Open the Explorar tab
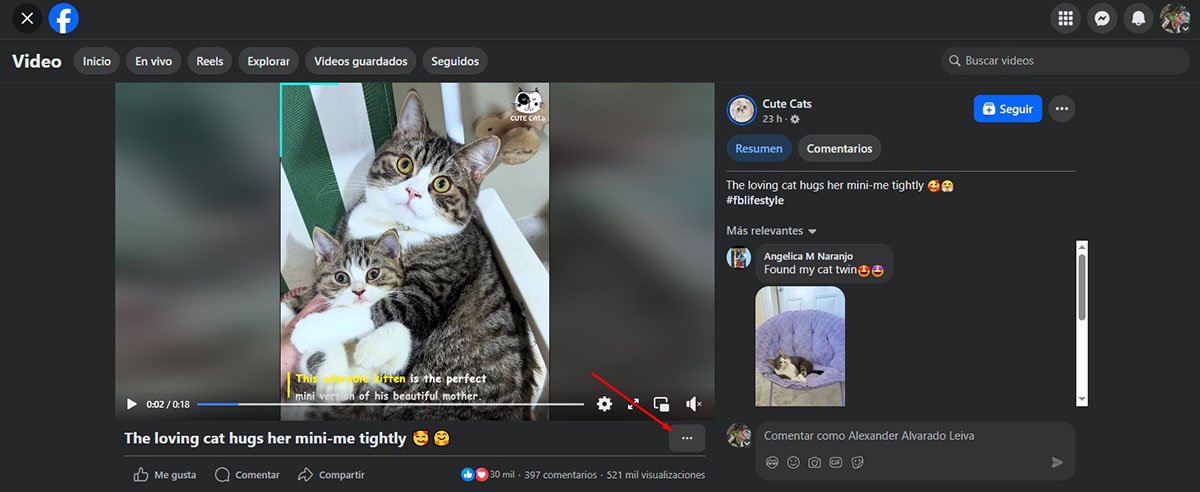 click(269, 61)
